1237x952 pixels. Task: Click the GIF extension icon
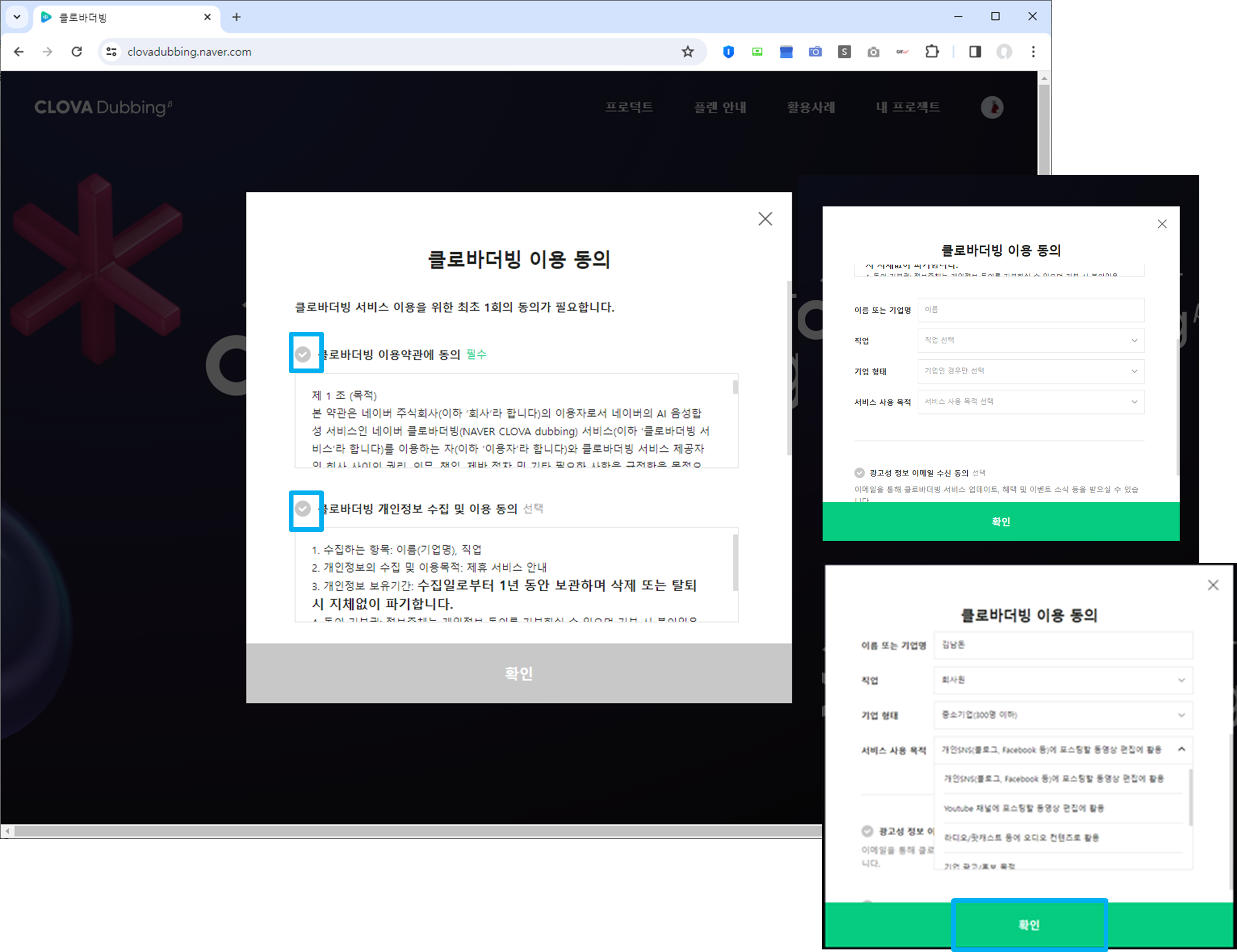(902, 52)
